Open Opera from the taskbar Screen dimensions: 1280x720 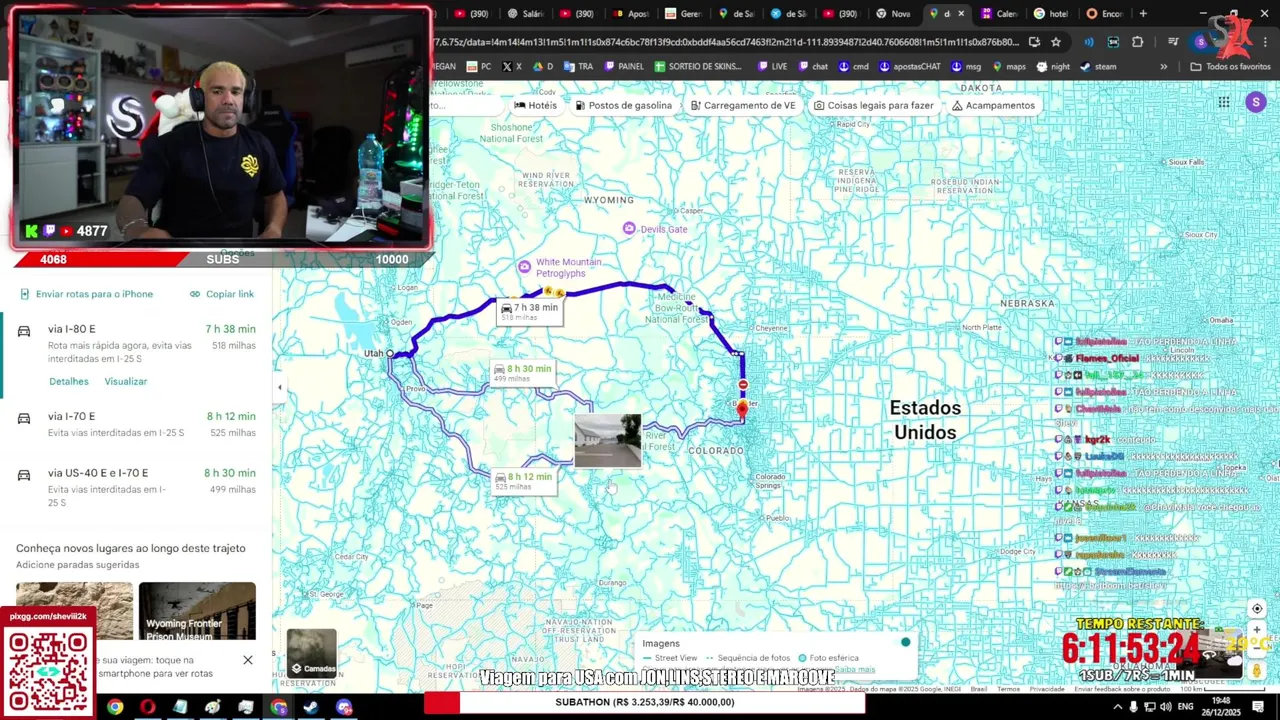[x=148, y=707]
